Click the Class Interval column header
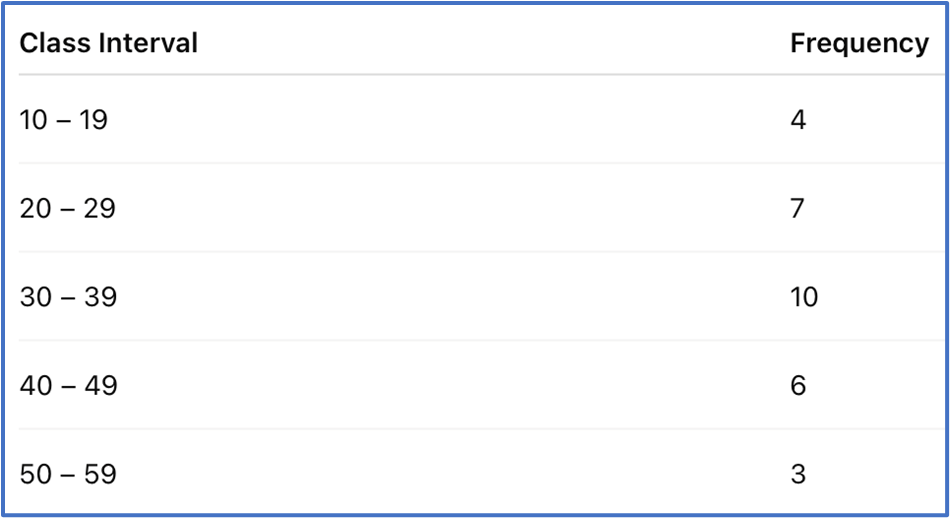Image resolution: width=950 pixels, height=518 pixels. coord(109,43)
